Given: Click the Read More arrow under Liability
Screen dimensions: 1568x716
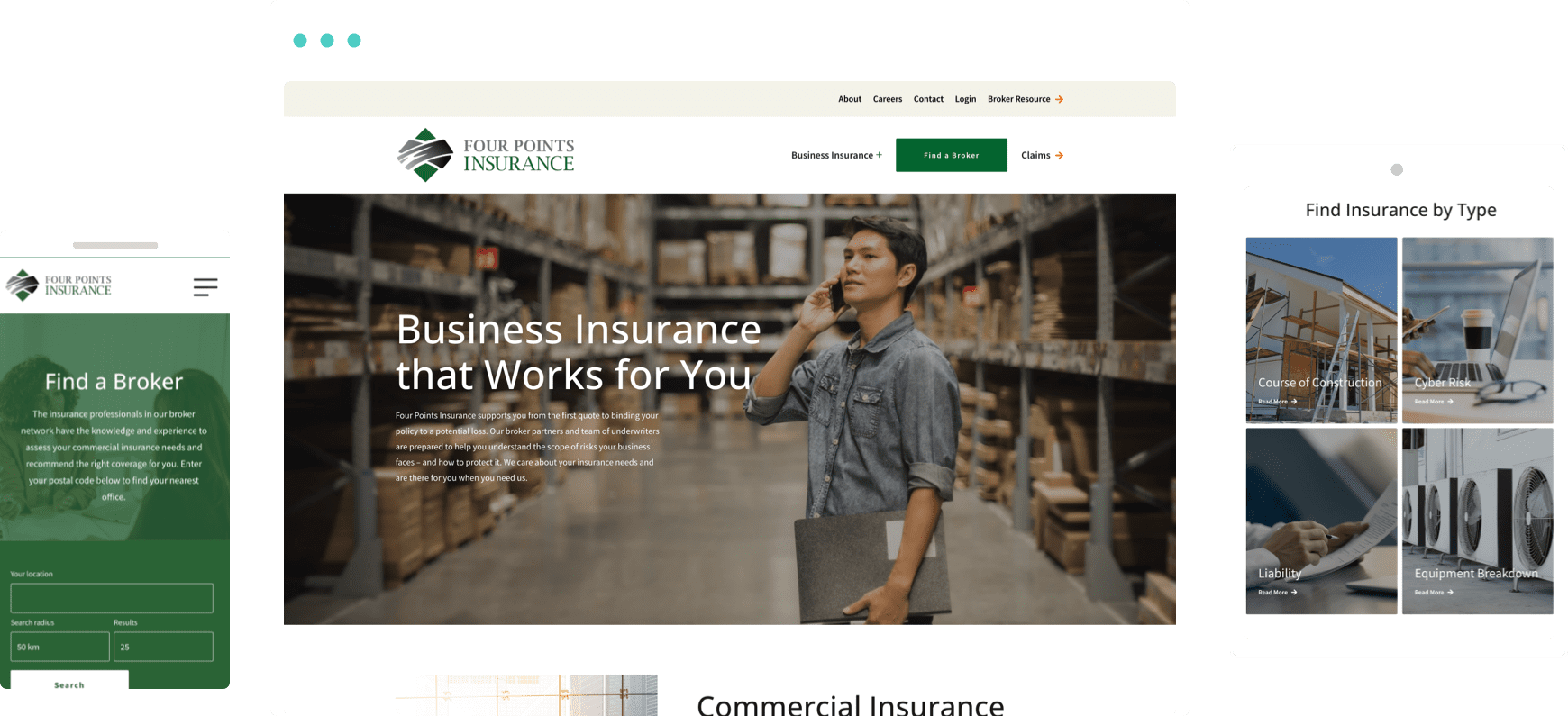Looking at the screenshot, I should pos(1294,592).
